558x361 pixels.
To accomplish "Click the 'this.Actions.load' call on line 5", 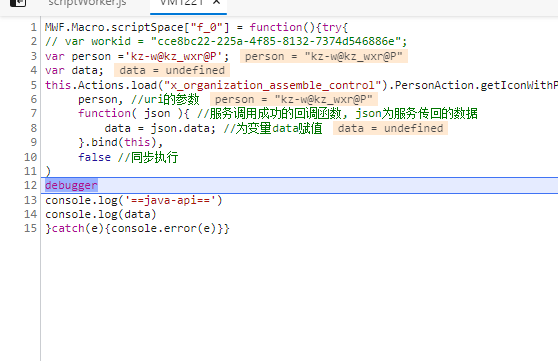I will pyautogui.click(x=301, y=85).
